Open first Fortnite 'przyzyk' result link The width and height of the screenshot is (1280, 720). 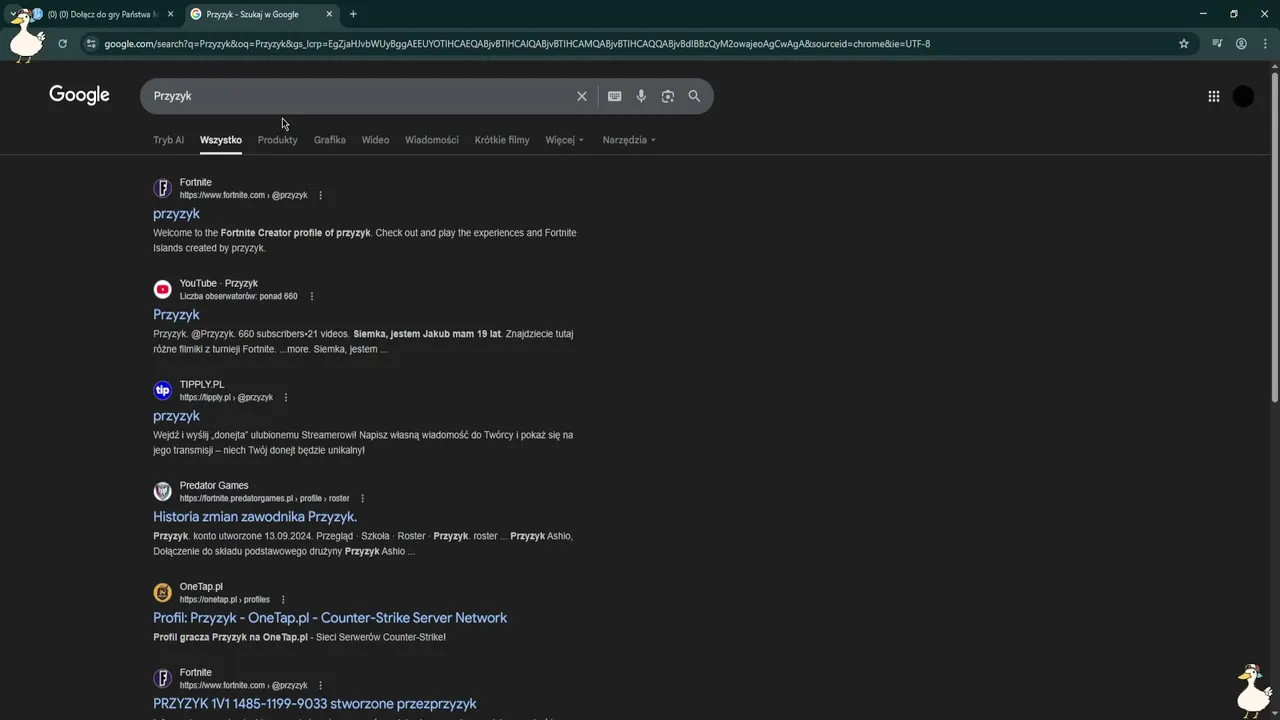pyautogui.click(x=176, y=214)
